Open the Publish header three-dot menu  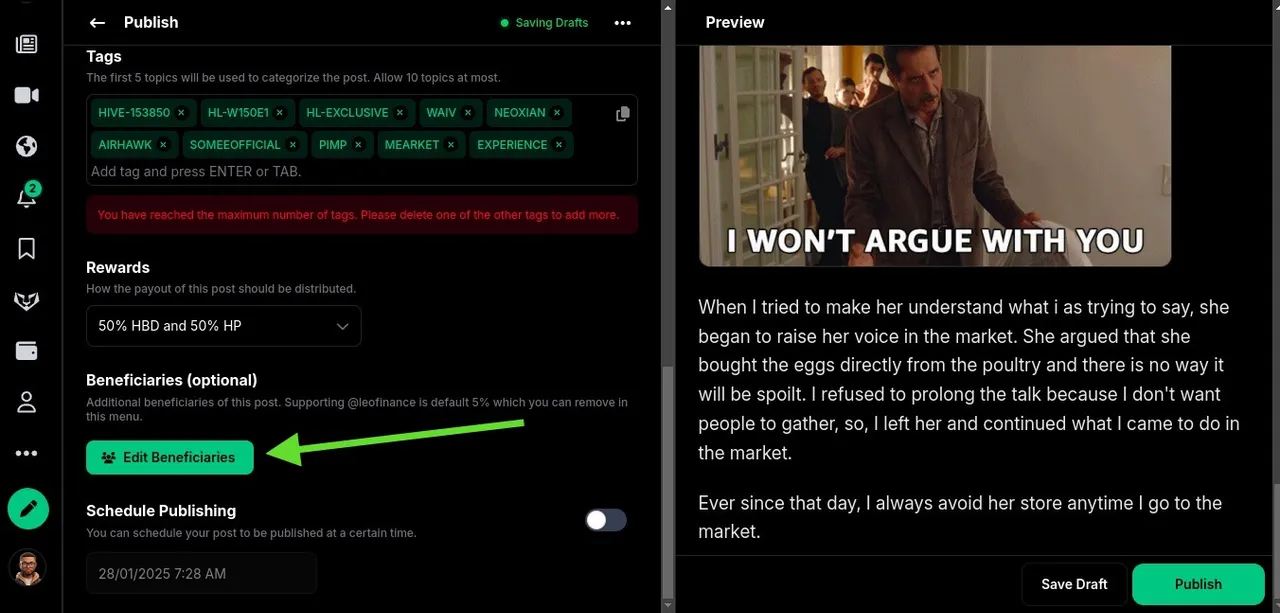623,22
